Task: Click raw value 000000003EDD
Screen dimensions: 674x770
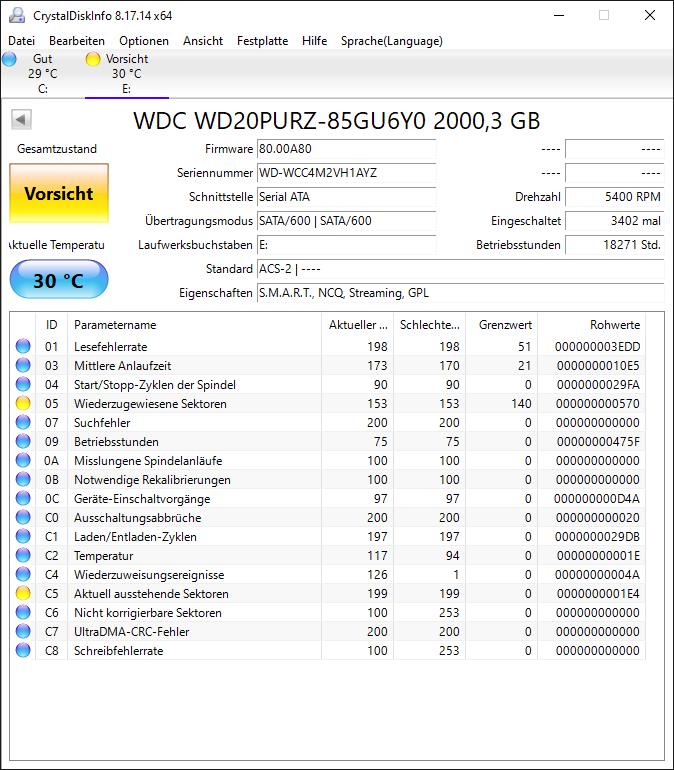Action: pos(597,347)
